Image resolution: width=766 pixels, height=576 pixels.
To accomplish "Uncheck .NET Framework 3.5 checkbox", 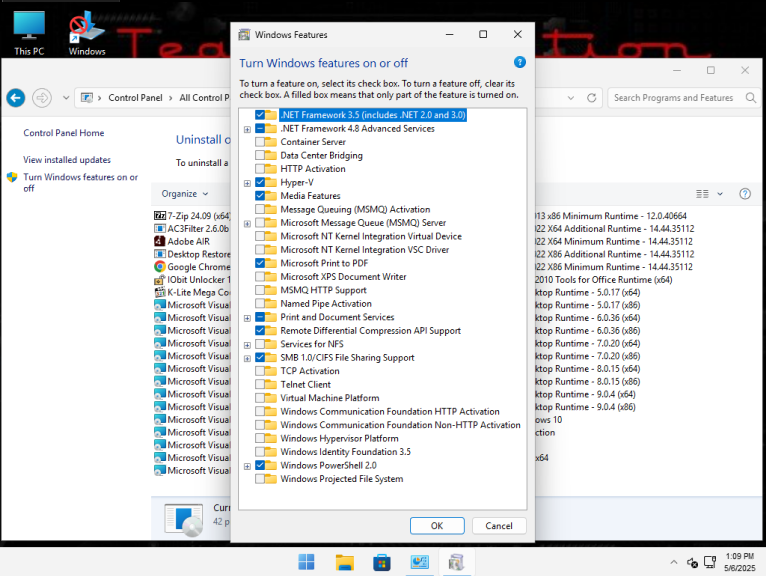I will [260, 115].
